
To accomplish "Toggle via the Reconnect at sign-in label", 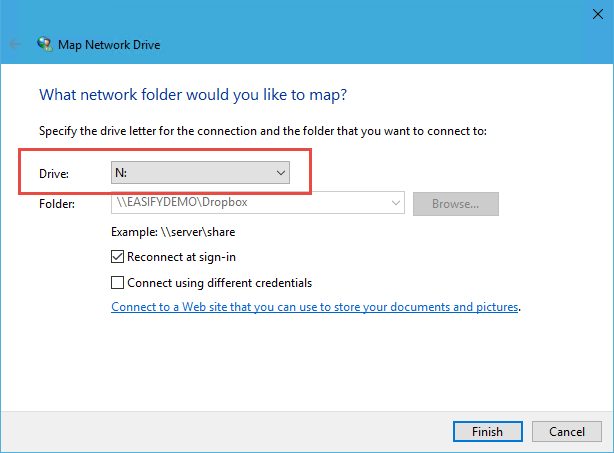I will 176,257.
